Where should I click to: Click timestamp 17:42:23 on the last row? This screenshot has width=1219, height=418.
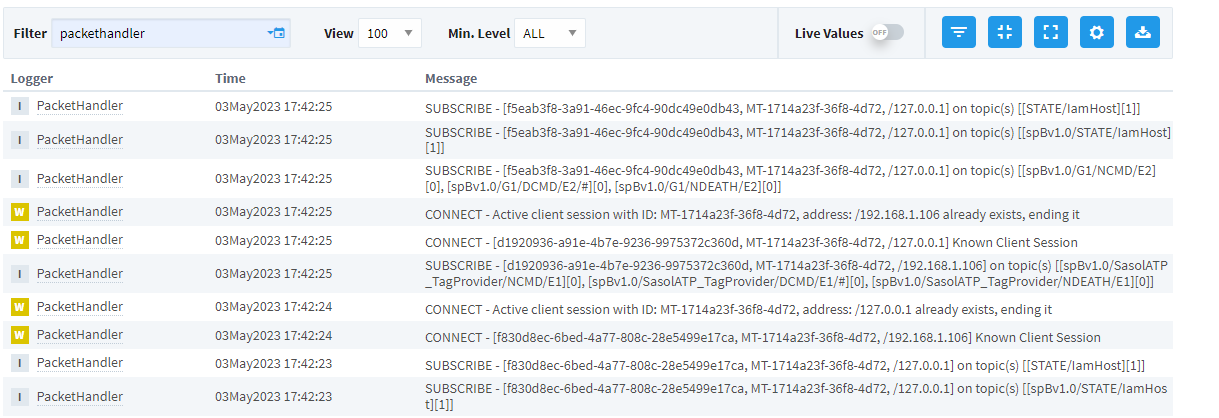coord(273,397)
